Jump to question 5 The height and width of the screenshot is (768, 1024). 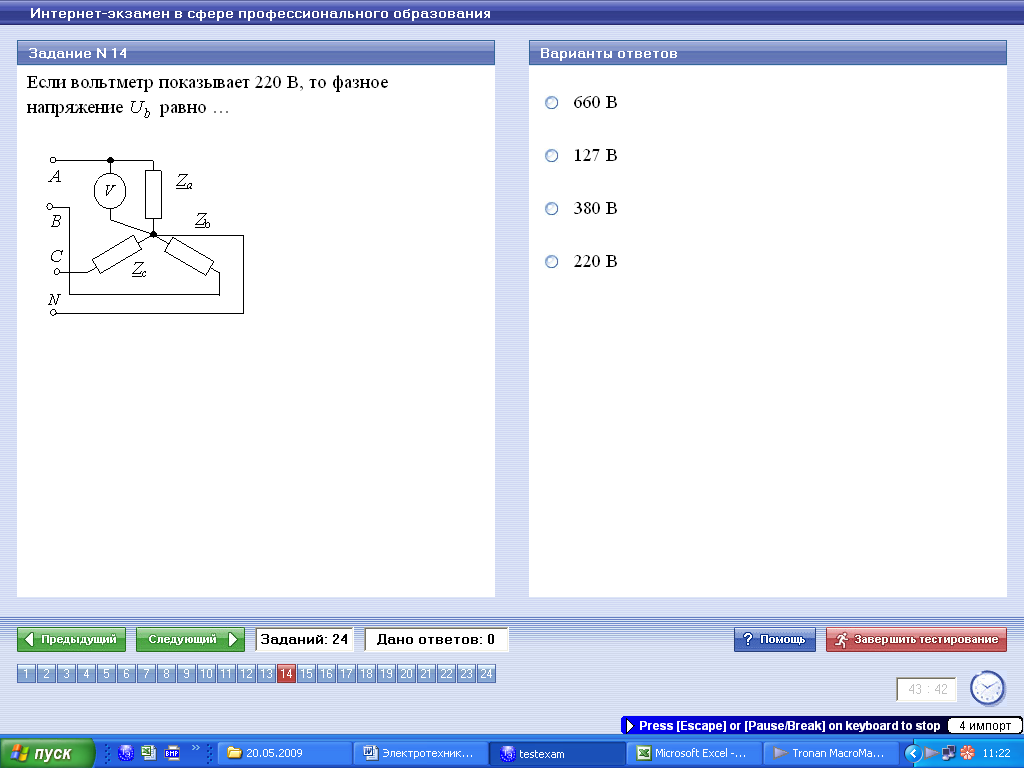pos(106,673)
